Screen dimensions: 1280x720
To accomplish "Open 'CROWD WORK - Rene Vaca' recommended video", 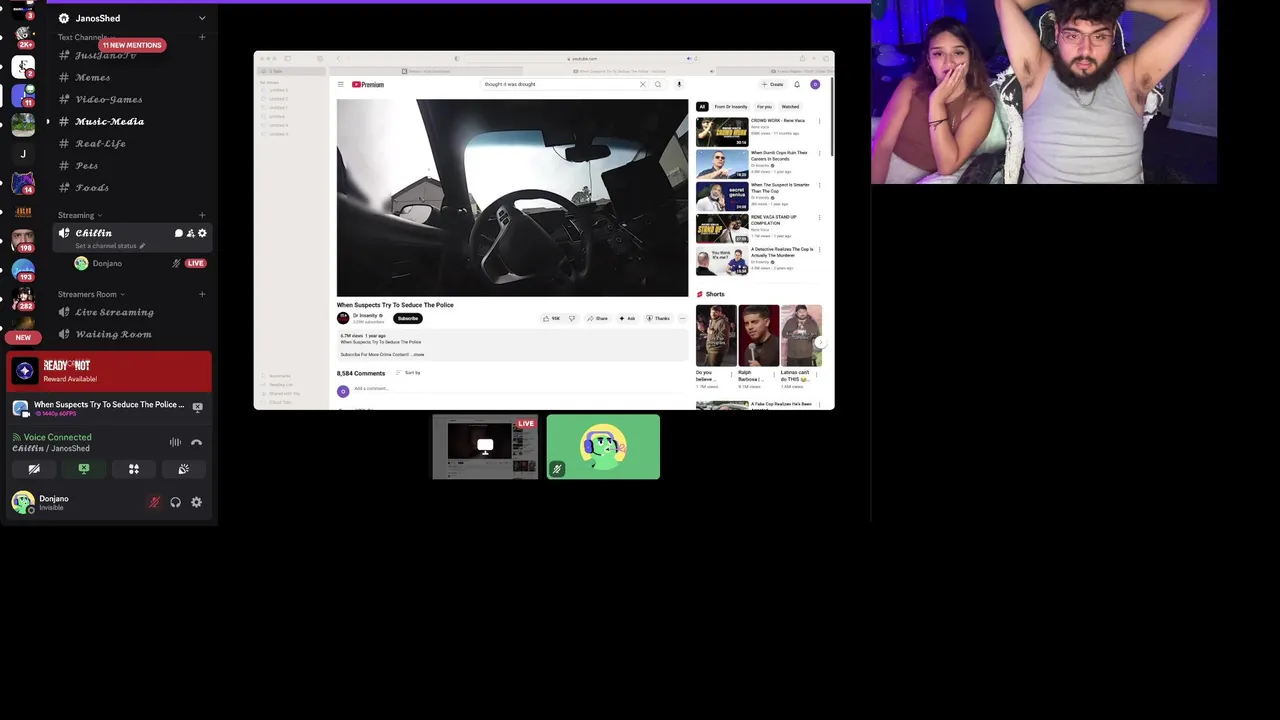I will (x=758, y=131).
